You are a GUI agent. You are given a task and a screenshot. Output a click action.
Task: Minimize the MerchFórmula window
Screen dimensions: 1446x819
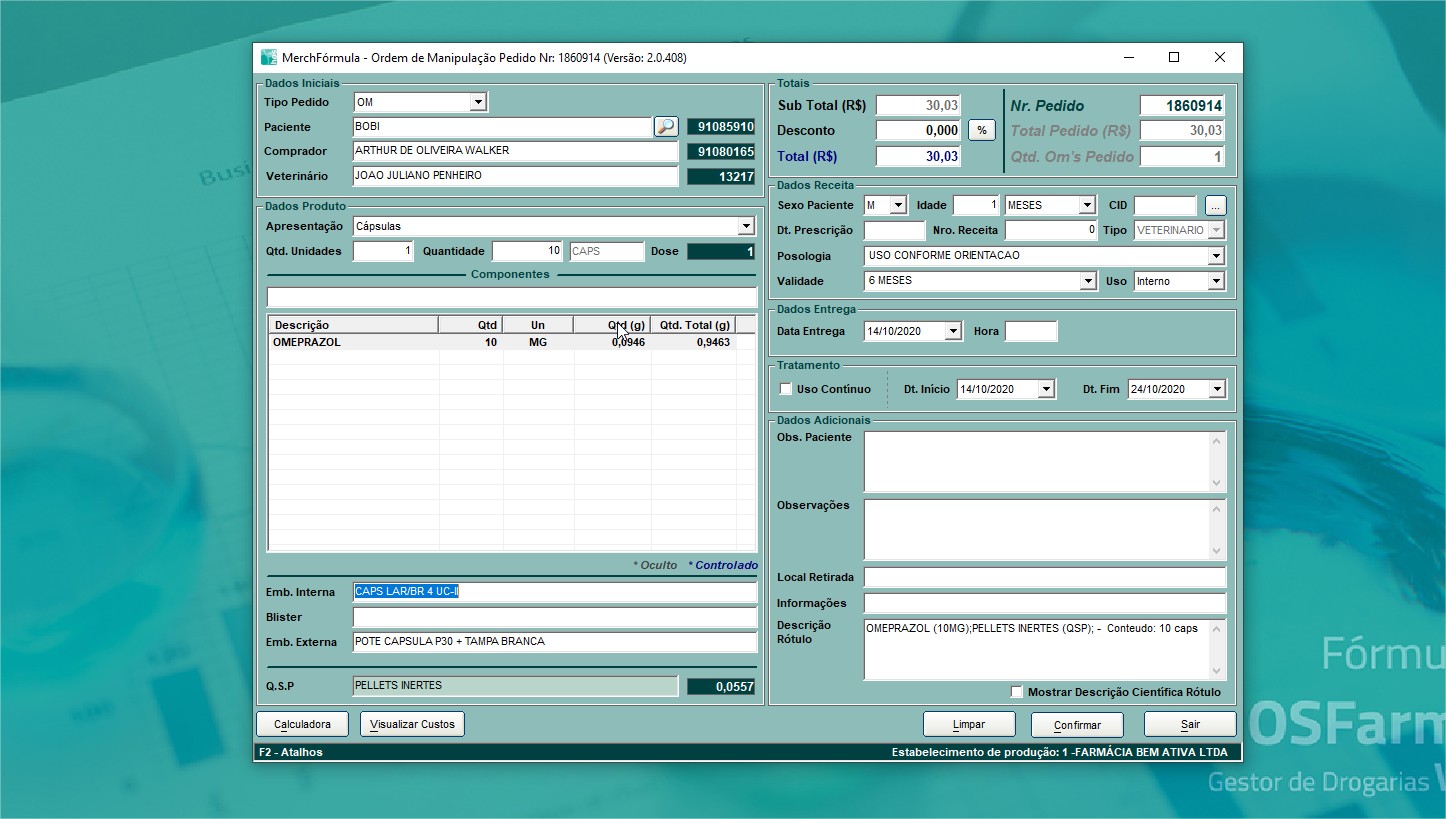[1128, 58]
